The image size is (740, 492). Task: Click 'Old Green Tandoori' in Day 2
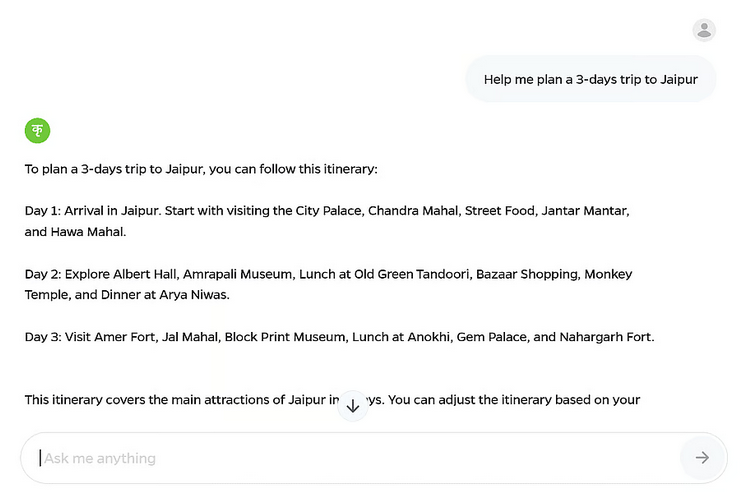412,274
